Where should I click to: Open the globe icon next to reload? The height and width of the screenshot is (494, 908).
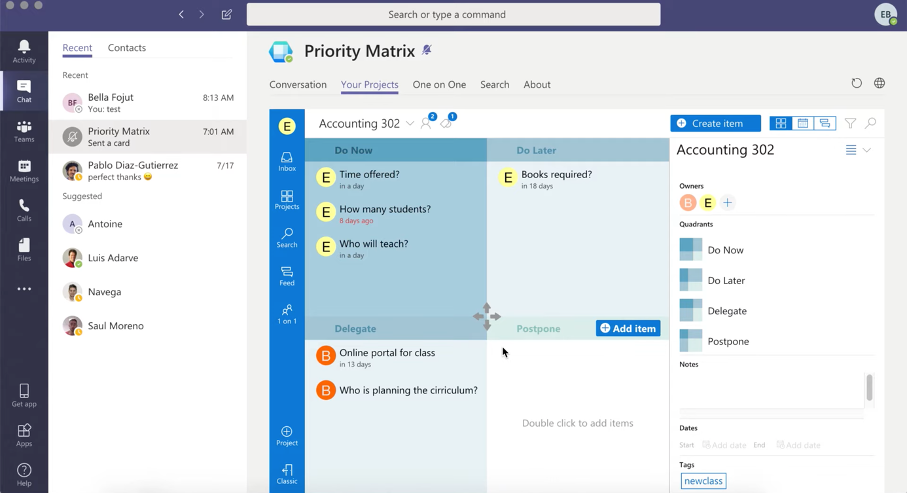(880, 84)
